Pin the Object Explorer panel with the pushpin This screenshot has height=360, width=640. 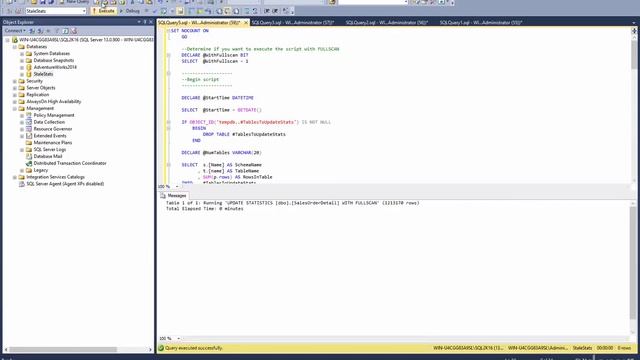[145, 22]
